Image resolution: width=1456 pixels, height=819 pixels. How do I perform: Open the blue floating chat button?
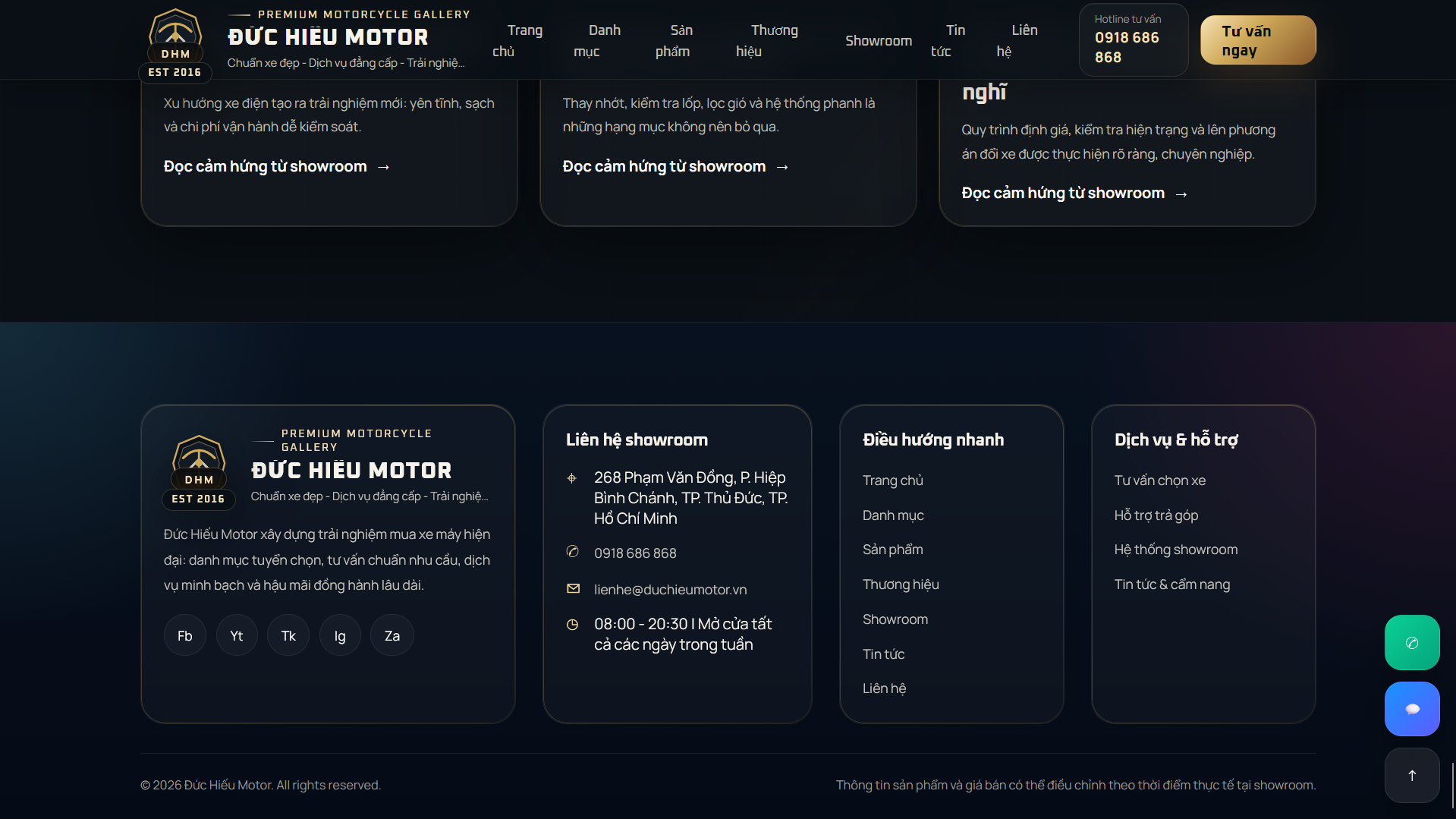(1411, 709)
